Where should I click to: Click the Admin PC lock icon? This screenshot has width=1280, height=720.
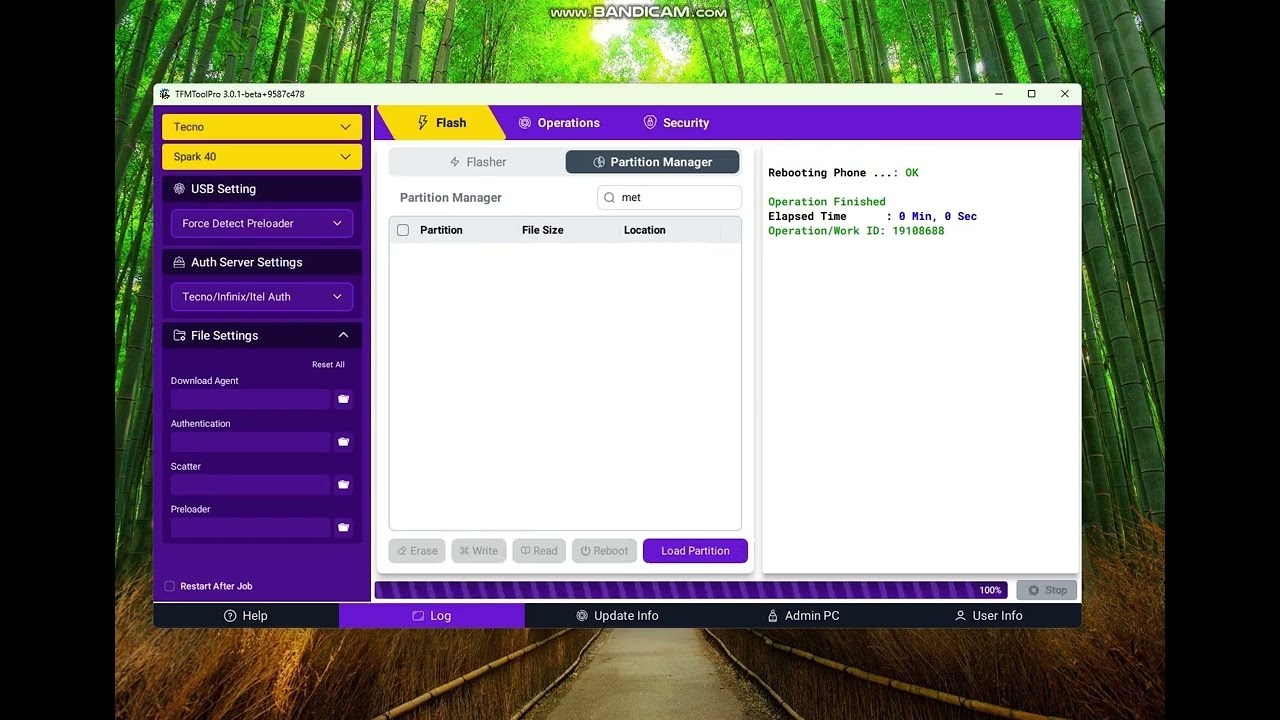tap(772, 616)
